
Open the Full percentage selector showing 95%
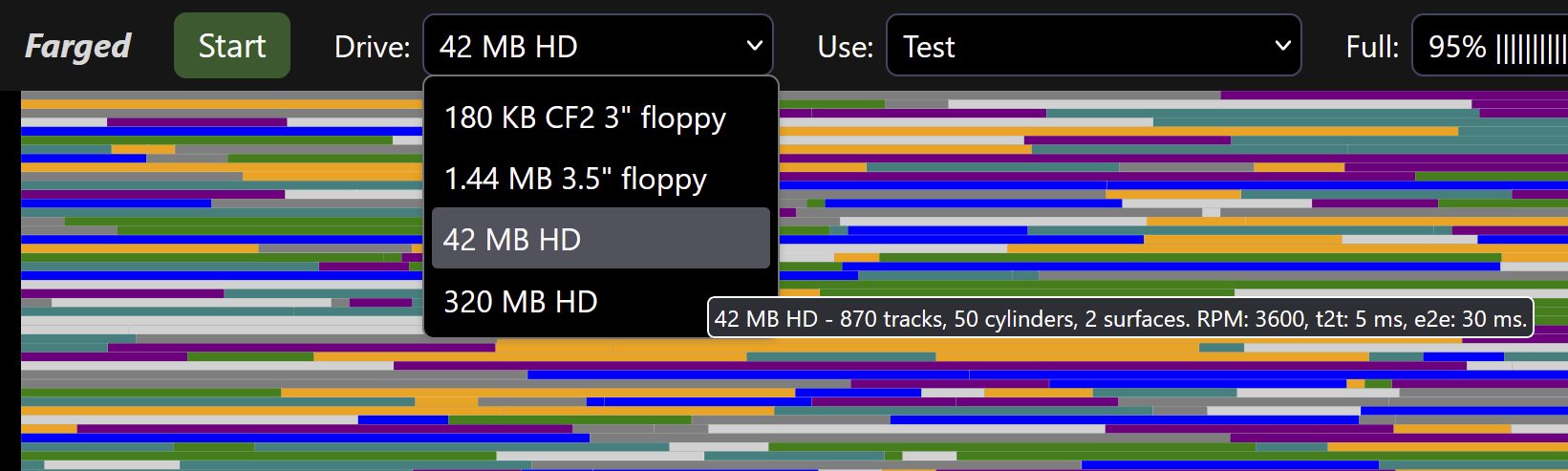pyautogui.click(x=1491, y=46)
